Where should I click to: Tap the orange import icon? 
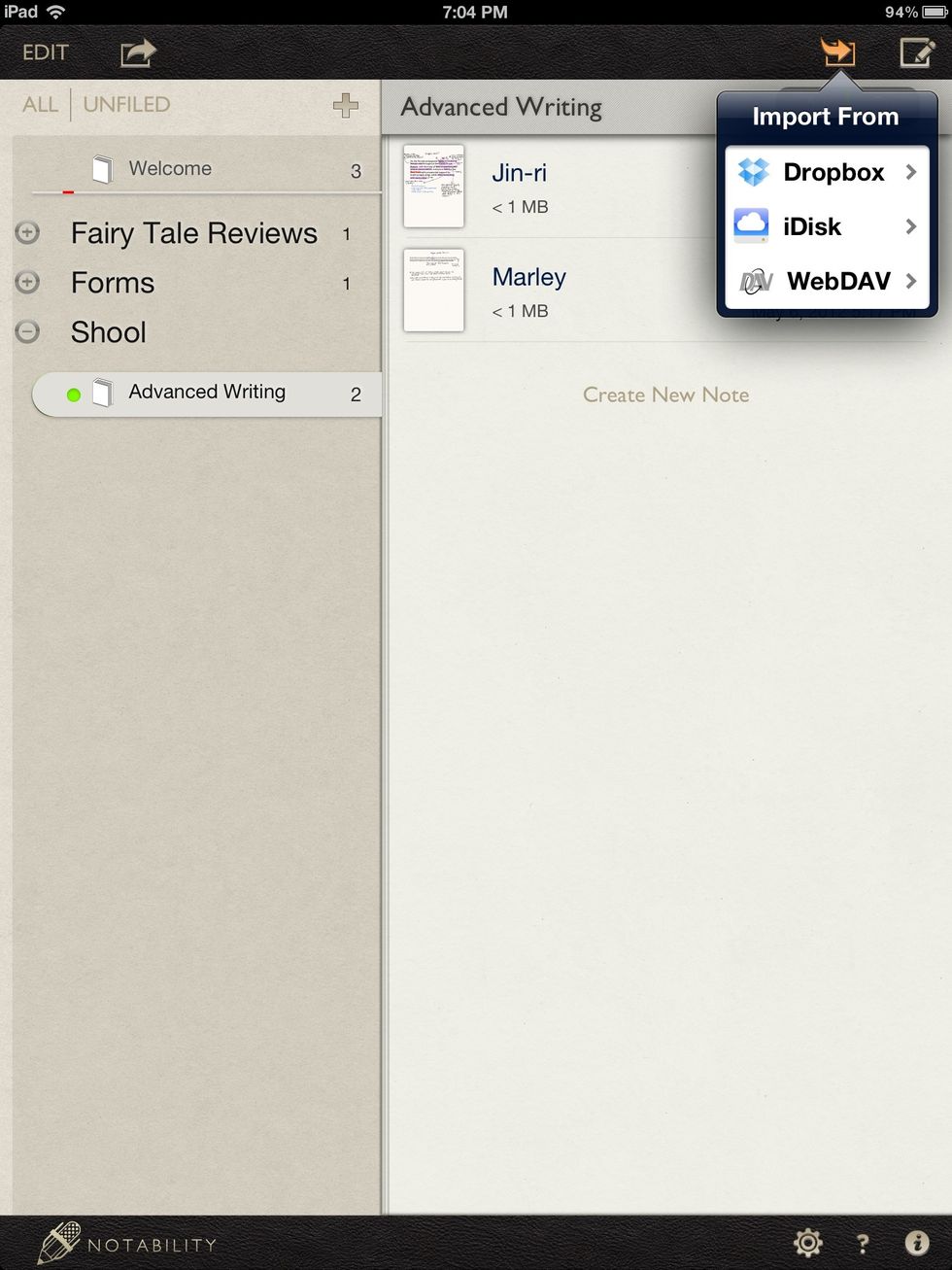(837, 51)
